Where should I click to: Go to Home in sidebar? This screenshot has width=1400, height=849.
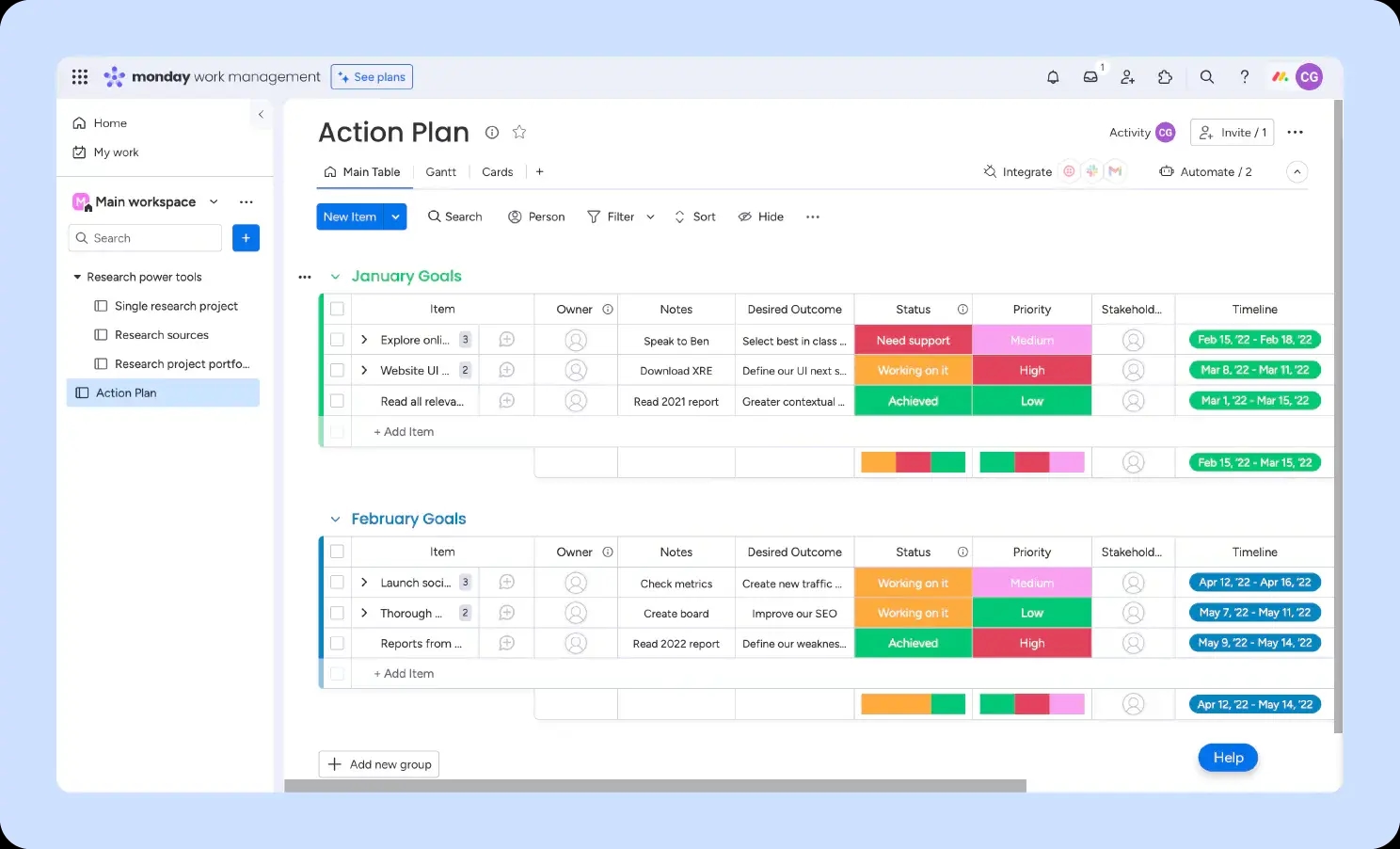100,123
